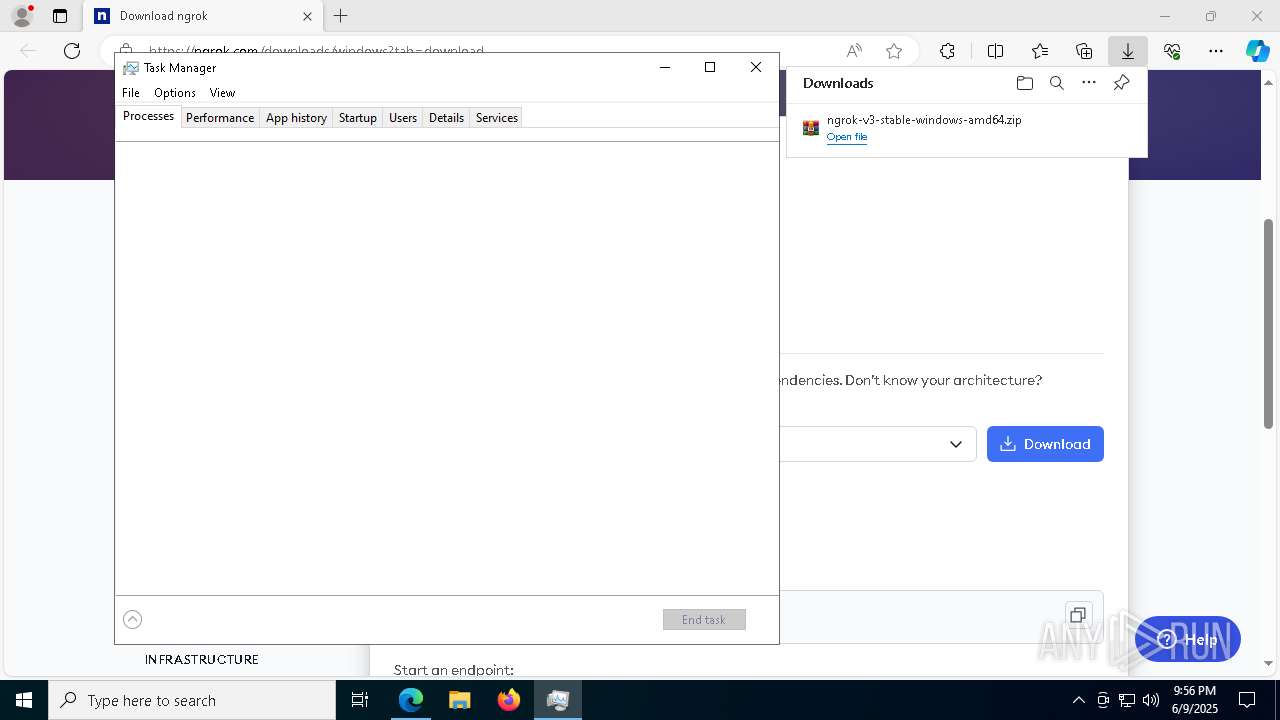This screenshot has height=720, width=1280.
Task: Open network status tray icon
Action: coord(1127,700)
